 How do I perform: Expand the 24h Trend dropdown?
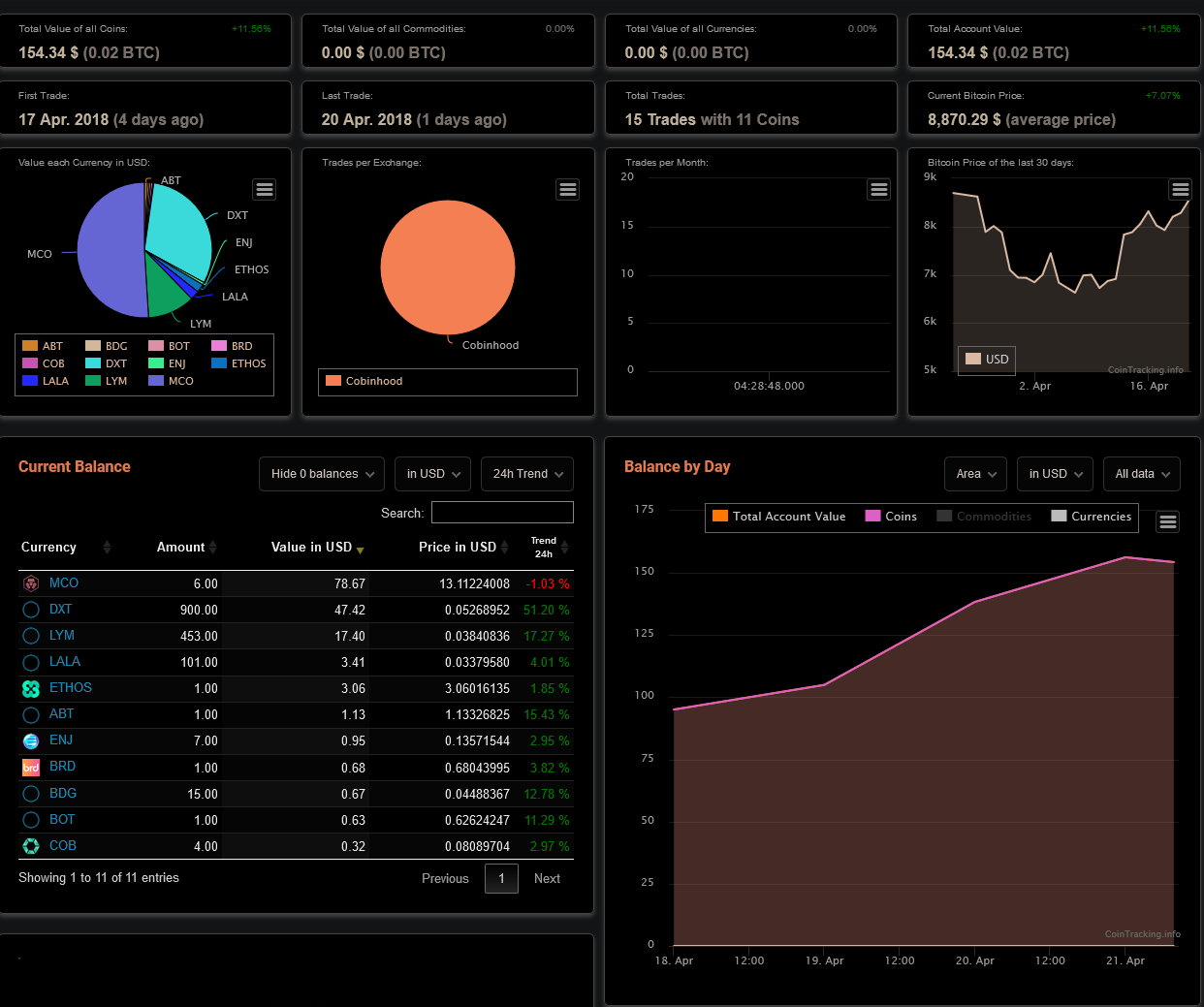(527, 474)
